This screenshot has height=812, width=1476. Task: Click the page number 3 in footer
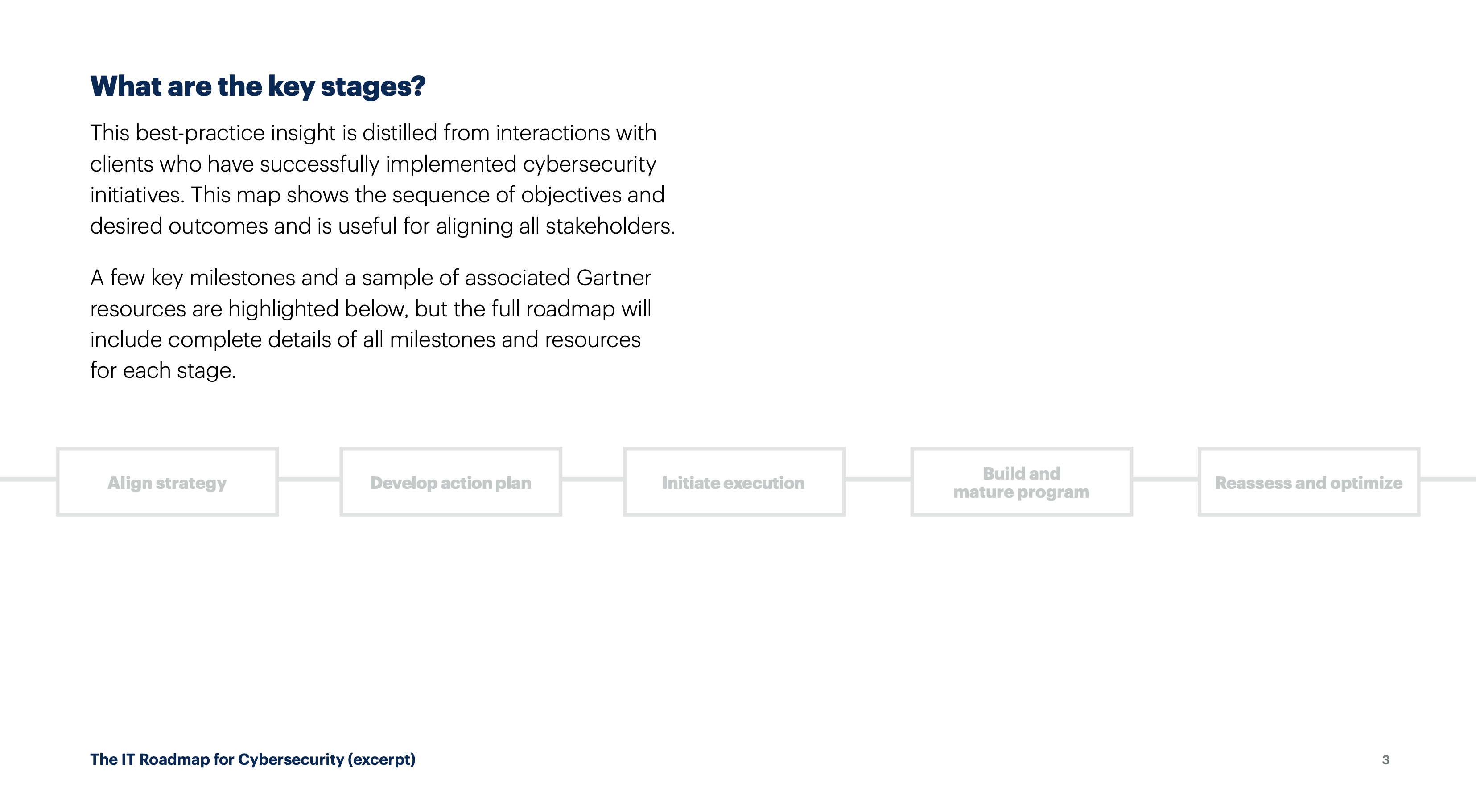[x=1385, y=760]
